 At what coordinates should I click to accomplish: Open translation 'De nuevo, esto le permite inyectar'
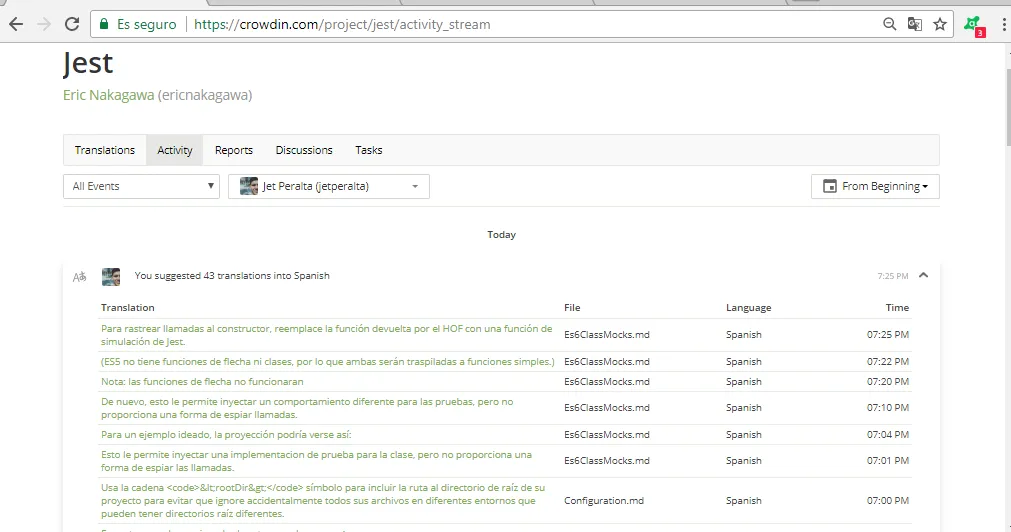pos(307,408)
